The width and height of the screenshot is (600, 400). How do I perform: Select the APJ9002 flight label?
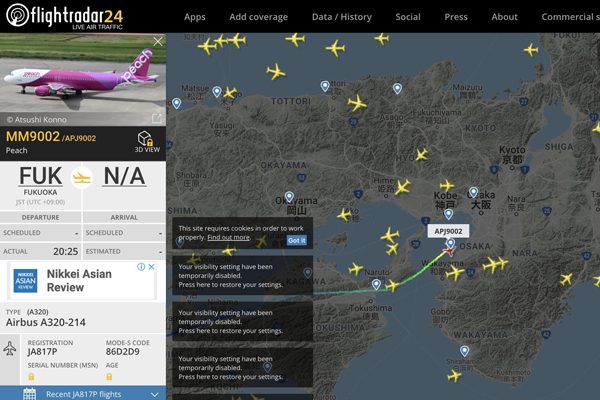click(448, 231)
